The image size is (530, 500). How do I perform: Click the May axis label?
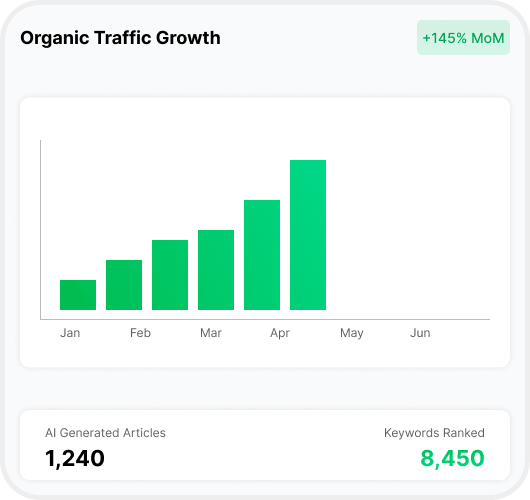352,333
